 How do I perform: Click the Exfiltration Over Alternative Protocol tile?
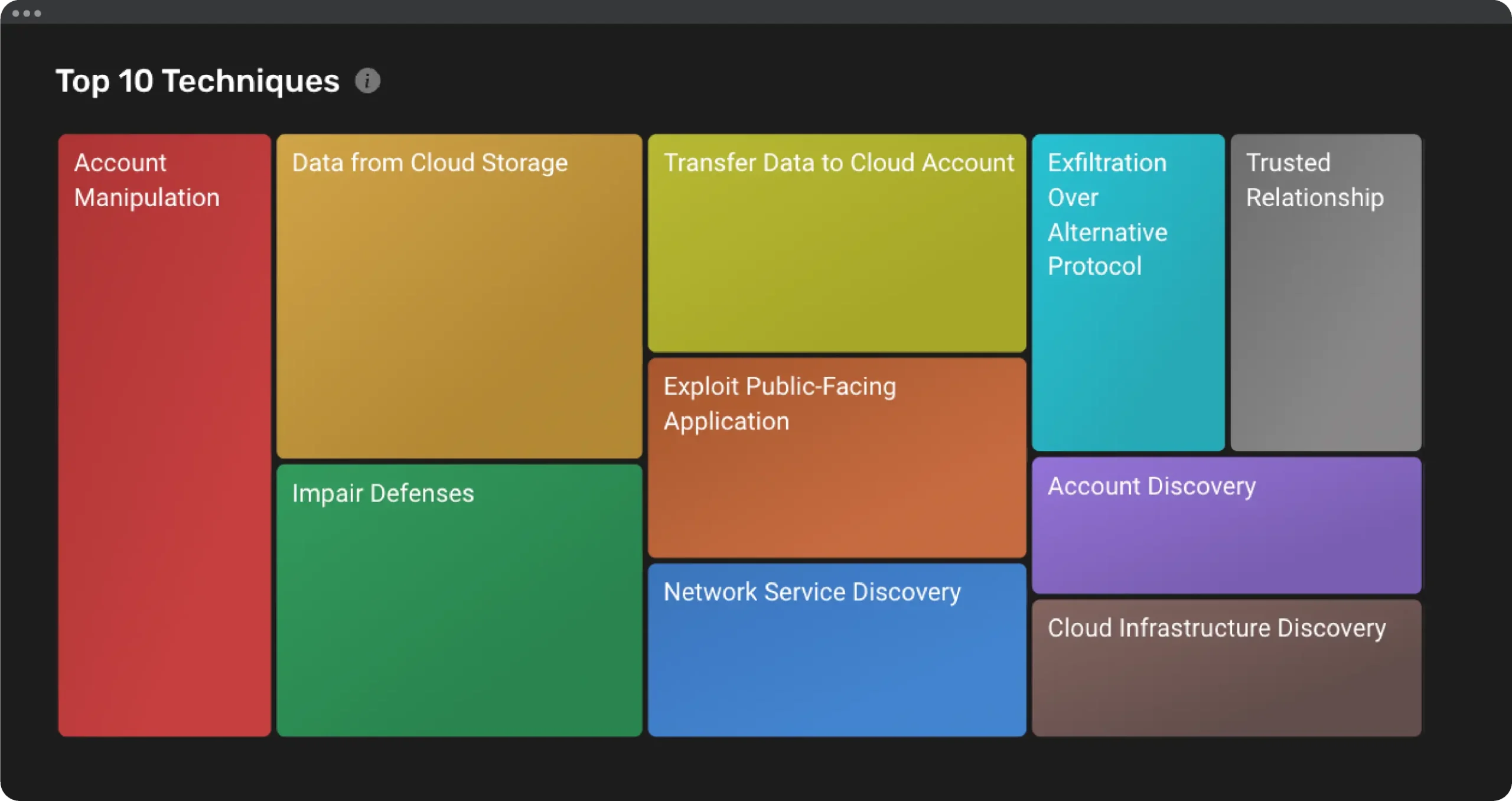(x=1128, y=292)
